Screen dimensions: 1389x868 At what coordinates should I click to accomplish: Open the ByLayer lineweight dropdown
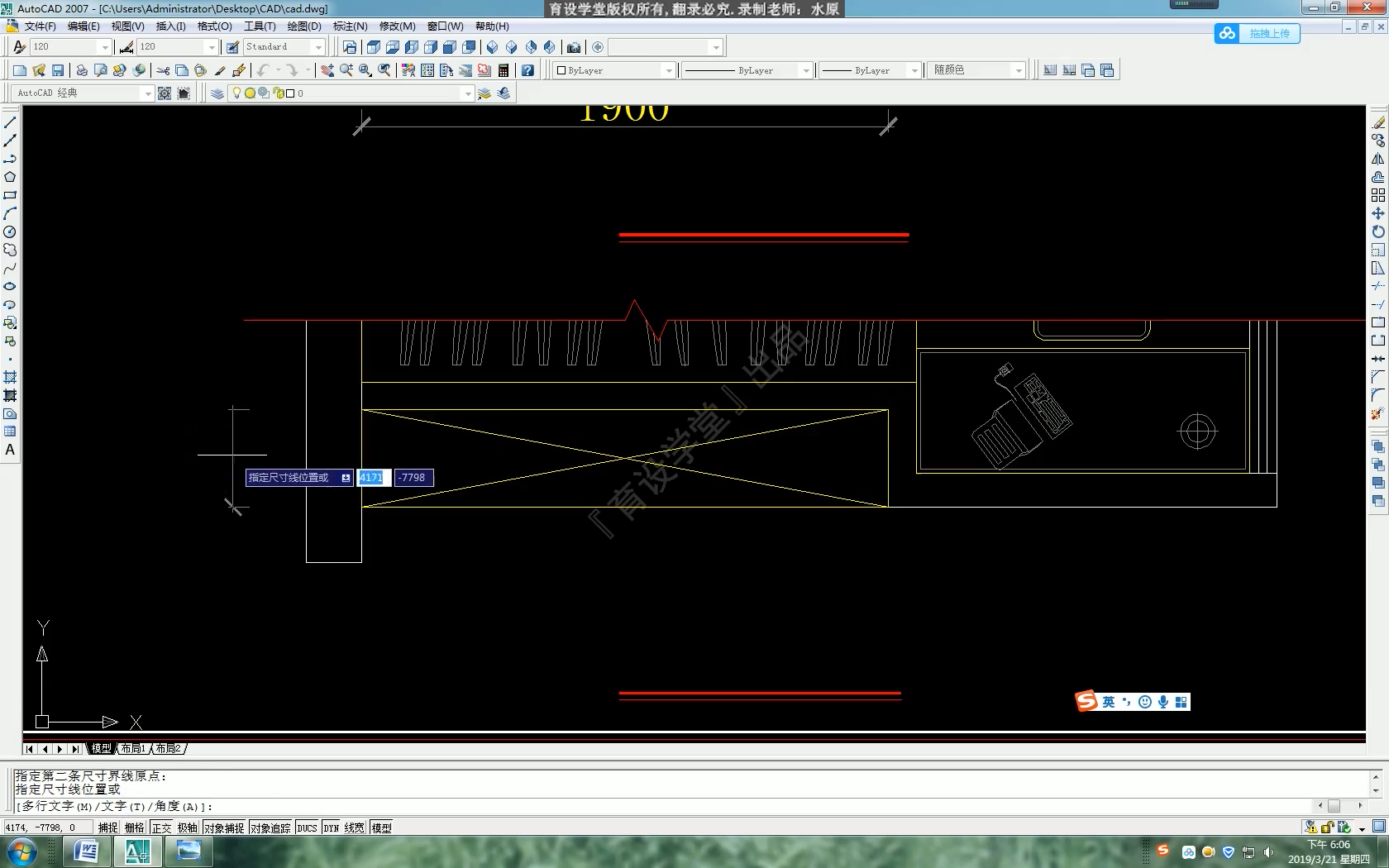pos(914,70)
